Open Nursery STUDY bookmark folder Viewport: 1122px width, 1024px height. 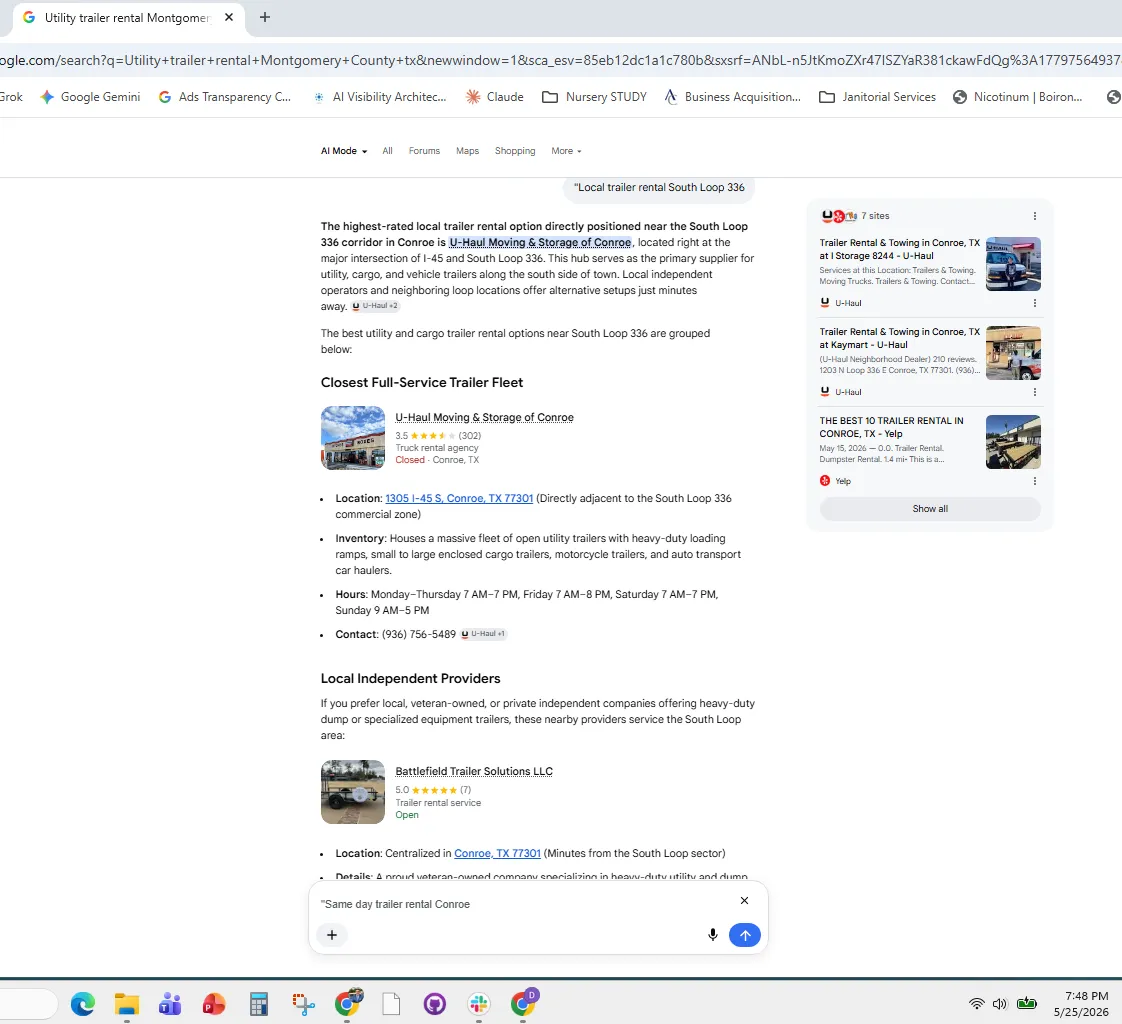pyautogui.click(x=595, y=97)
